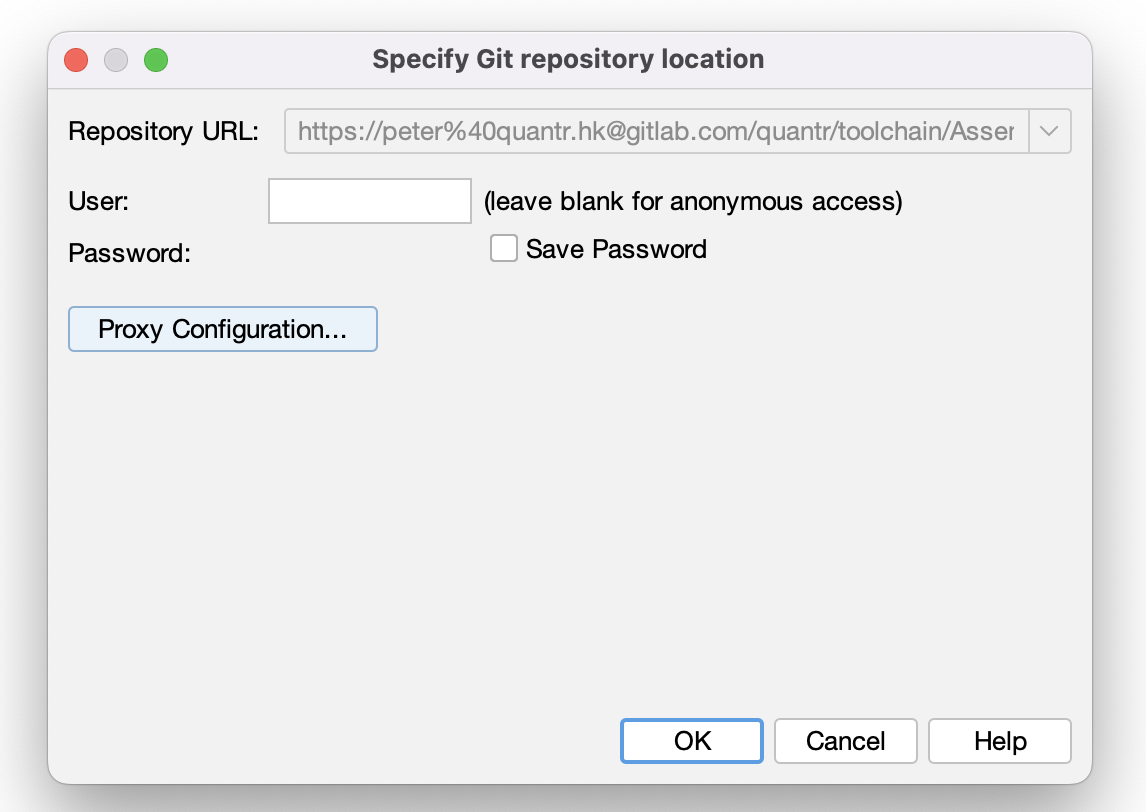Click the chevron next to the URL field
Image resolution: width=1146 pixels, height=812 pixels.
coord(1050,130)
